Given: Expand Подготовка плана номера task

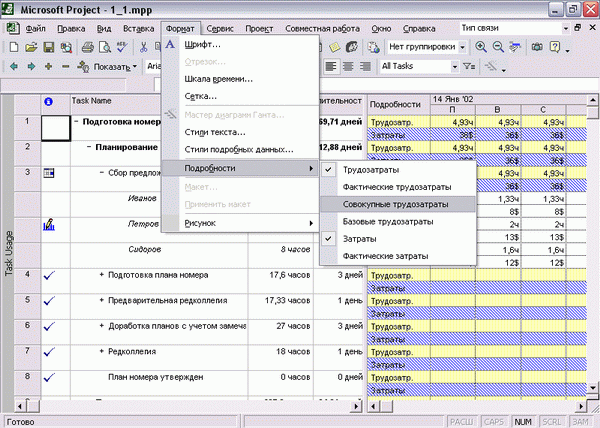Looking at the screenshot, I should coord(102,275).
